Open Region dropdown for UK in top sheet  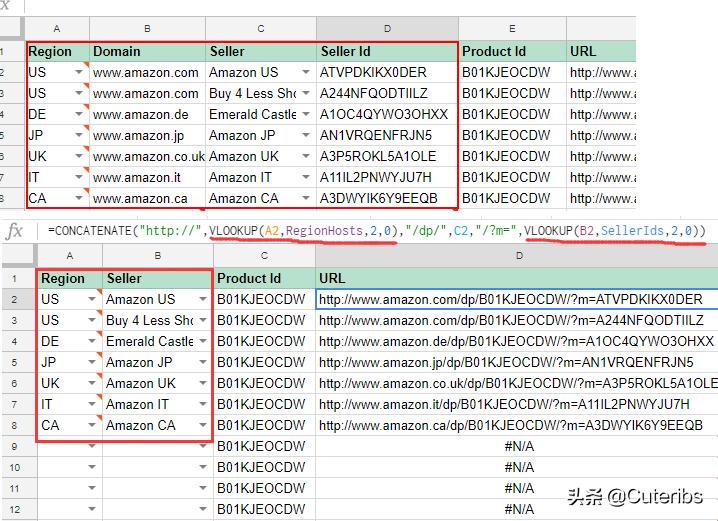pyautogui.click(x=79, y=156)
